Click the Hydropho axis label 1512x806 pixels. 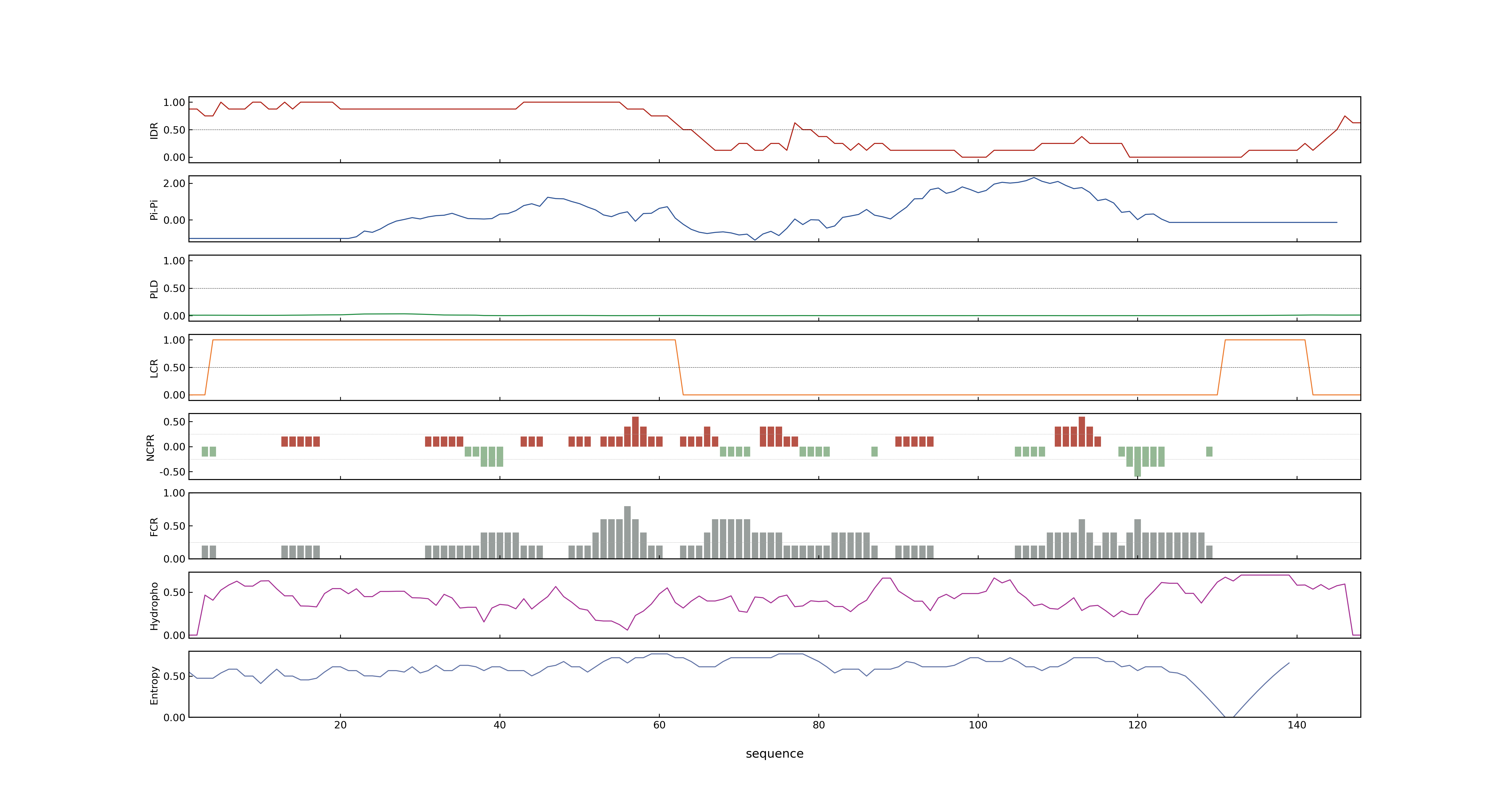coord(154,606)
